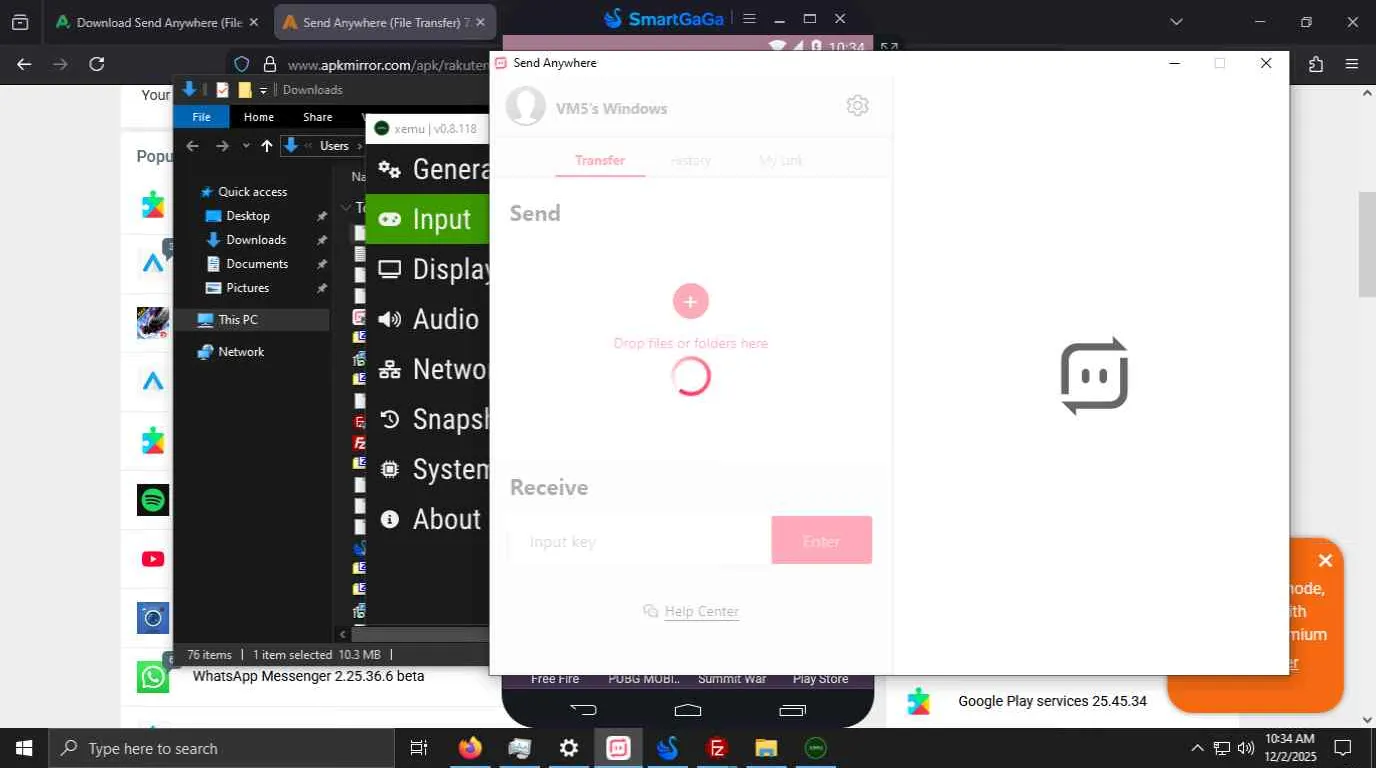Open Audio settings in xemu
Viewport: 1376px width, 768px height.
428,319
